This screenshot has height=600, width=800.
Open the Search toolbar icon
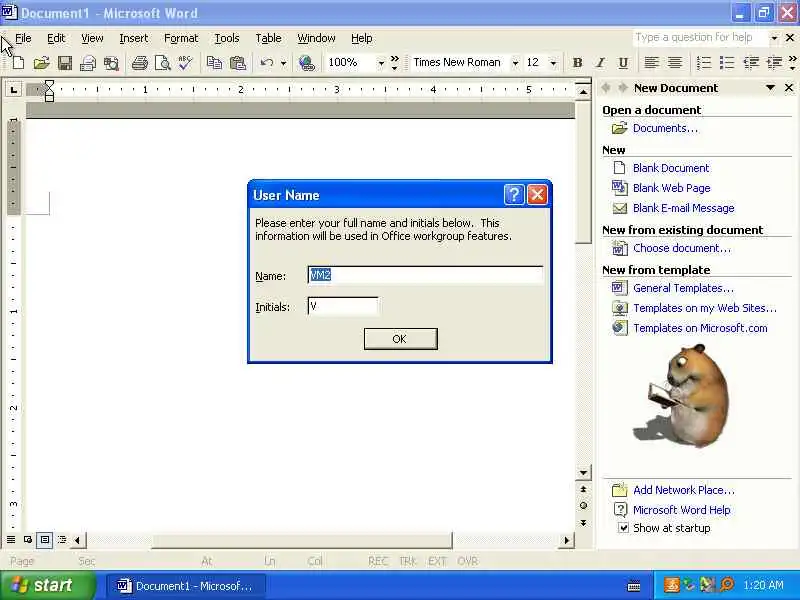tap(111, 63)
